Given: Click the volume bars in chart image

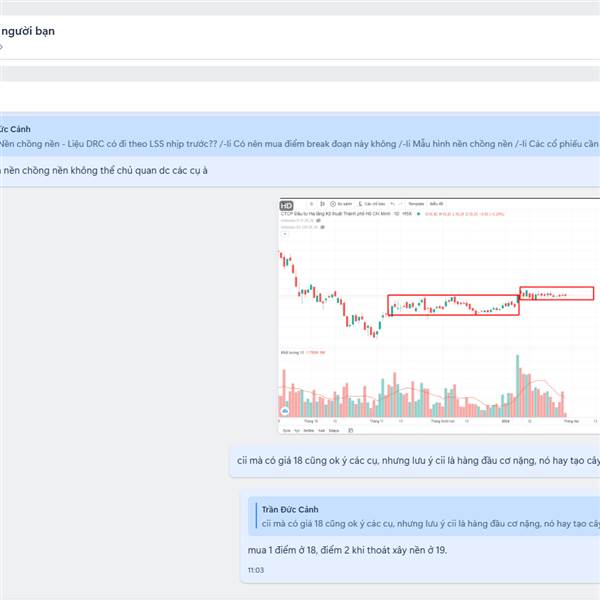Looking at the screenshot, I should click(423, 388).
